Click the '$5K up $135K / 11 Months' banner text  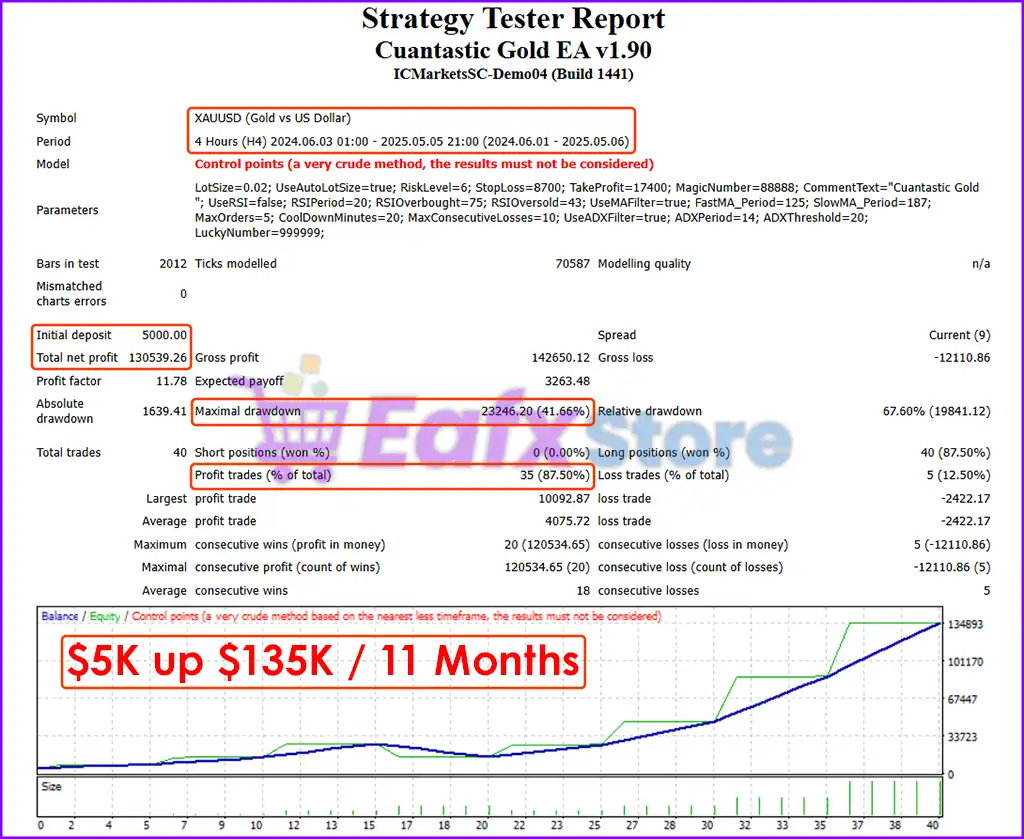pos(323,661)
